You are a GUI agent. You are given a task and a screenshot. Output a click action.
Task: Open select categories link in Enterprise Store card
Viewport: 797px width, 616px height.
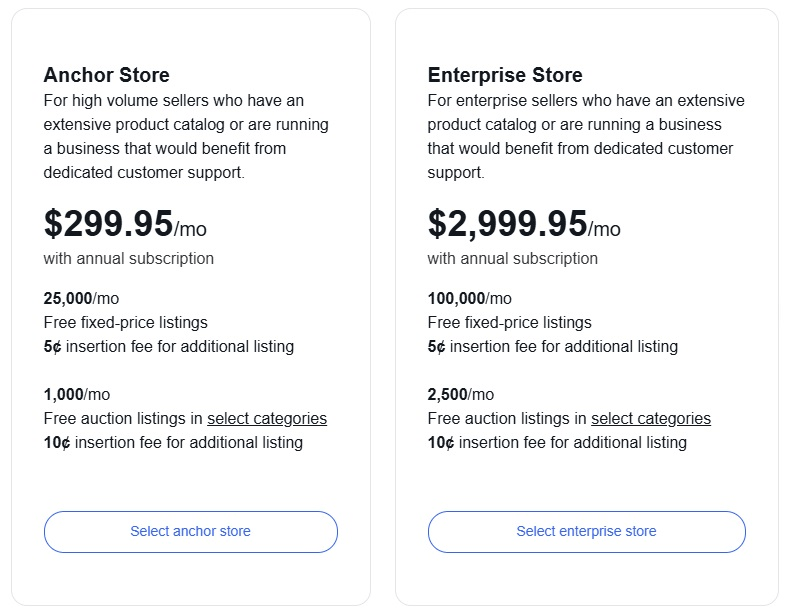651,418
